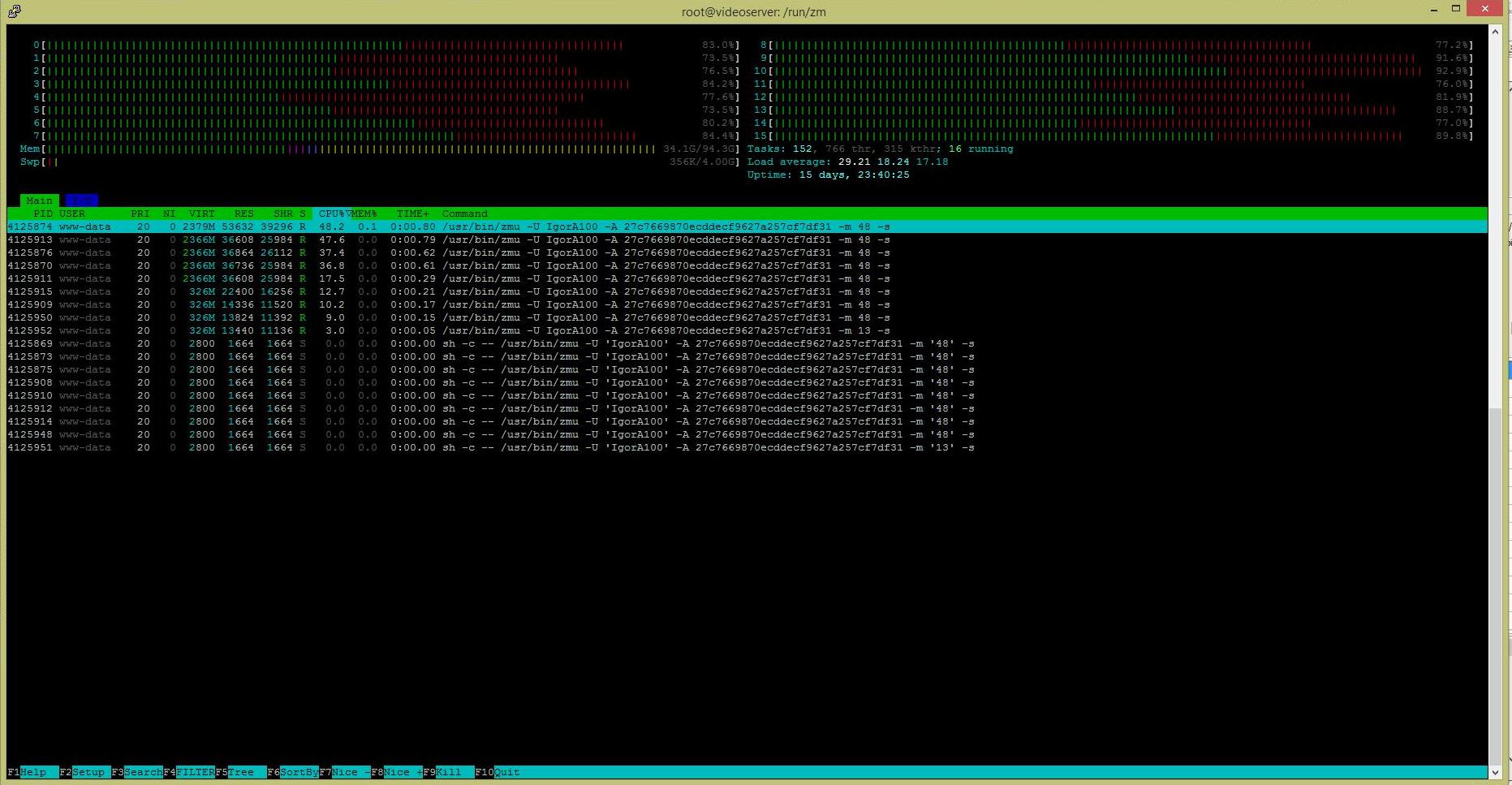This screenshot has height=785, width=1512.
Task: Toggle F5 Tree view
Action: (240, 772)
